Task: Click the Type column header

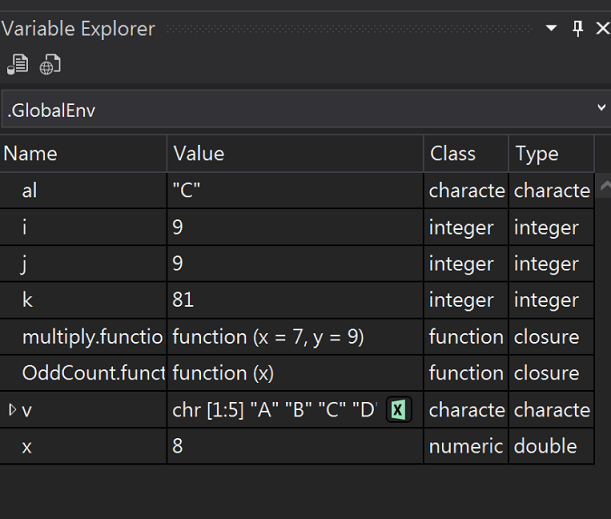Action: 551,154
